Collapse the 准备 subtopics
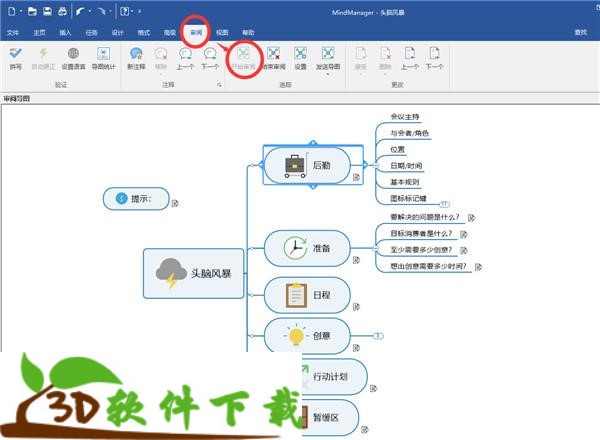 pyautogui.click(x=376, y=248)
